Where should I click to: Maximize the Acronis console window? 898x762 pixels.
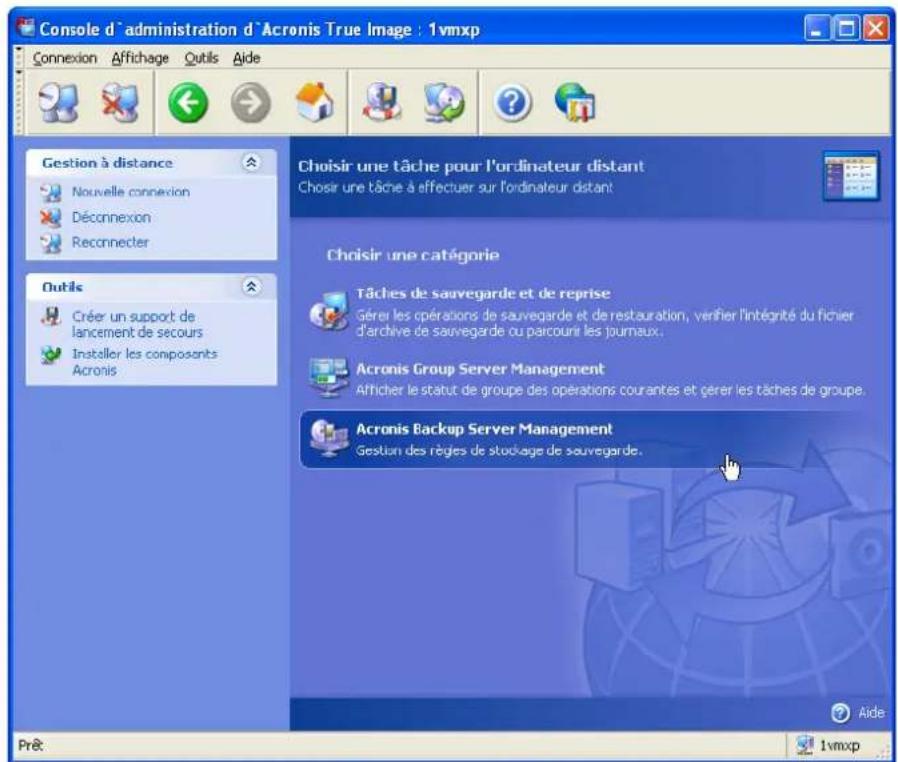point(846,28)
